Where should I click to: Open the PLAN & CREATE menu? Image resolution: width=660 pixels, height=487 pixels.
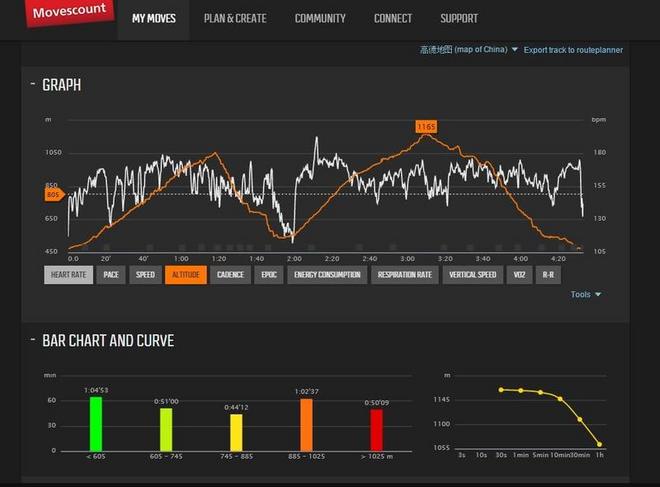237,18
